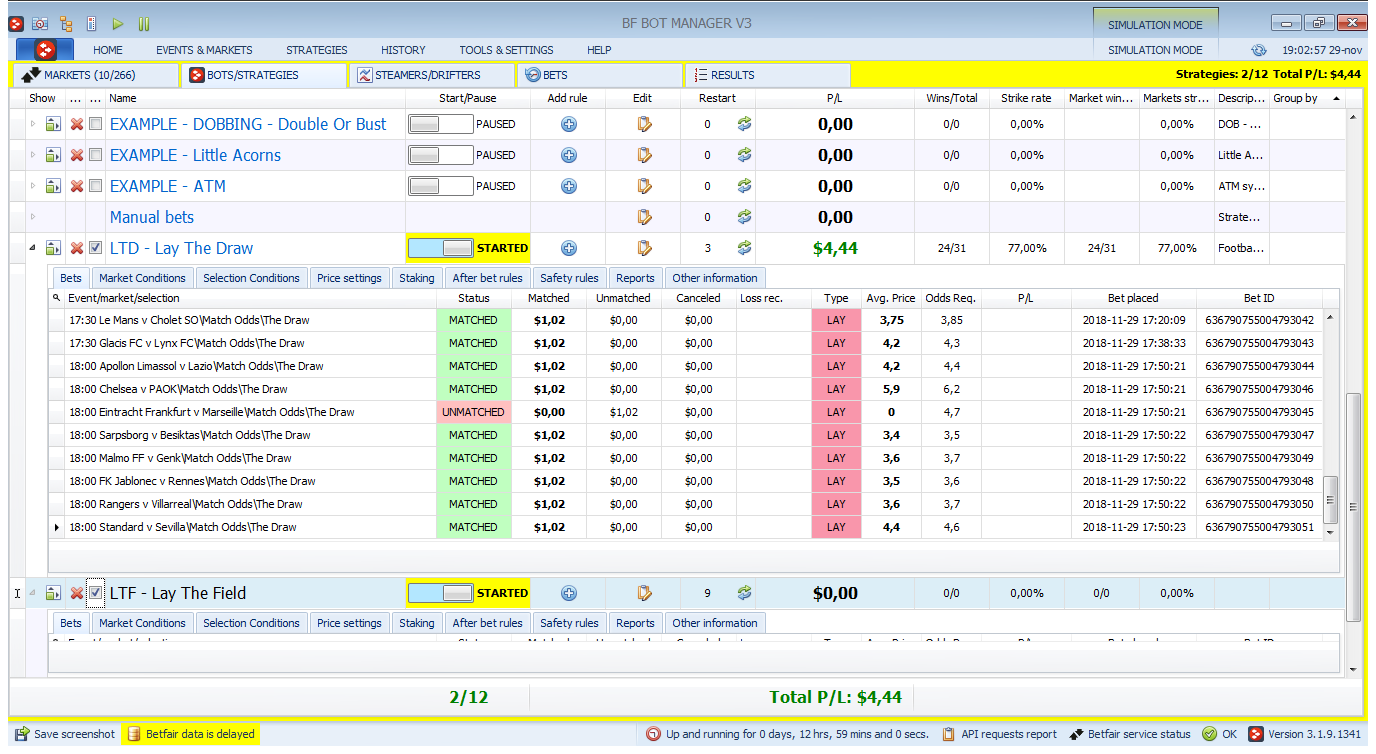The width and height of the screenshot is (1376, 754).
Task: Click the upper SIMULATION MODE button
Action: tap(1154, 23)
